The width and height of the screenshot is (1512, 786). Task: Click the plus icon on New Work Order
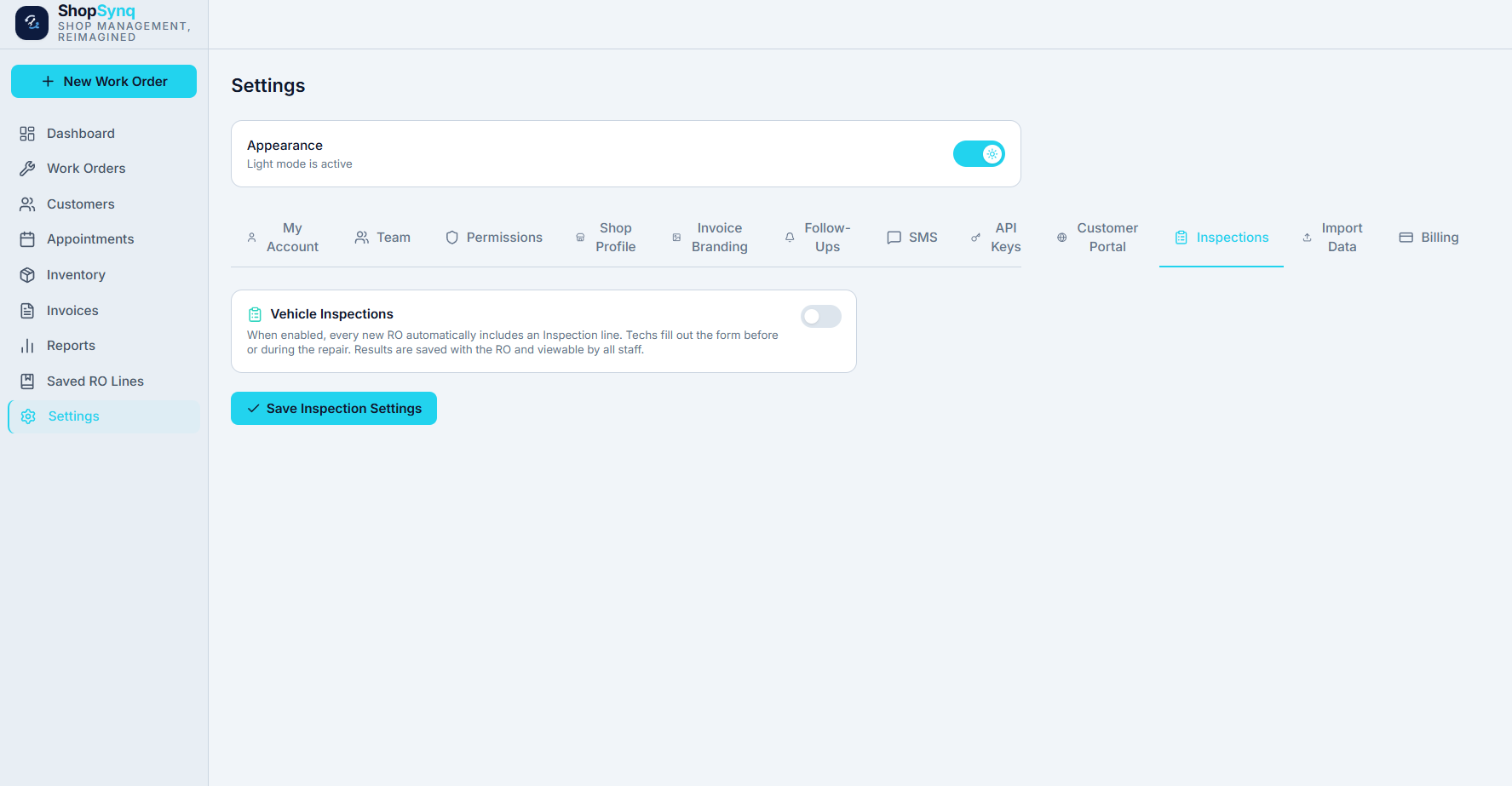[x=48, y=82]
